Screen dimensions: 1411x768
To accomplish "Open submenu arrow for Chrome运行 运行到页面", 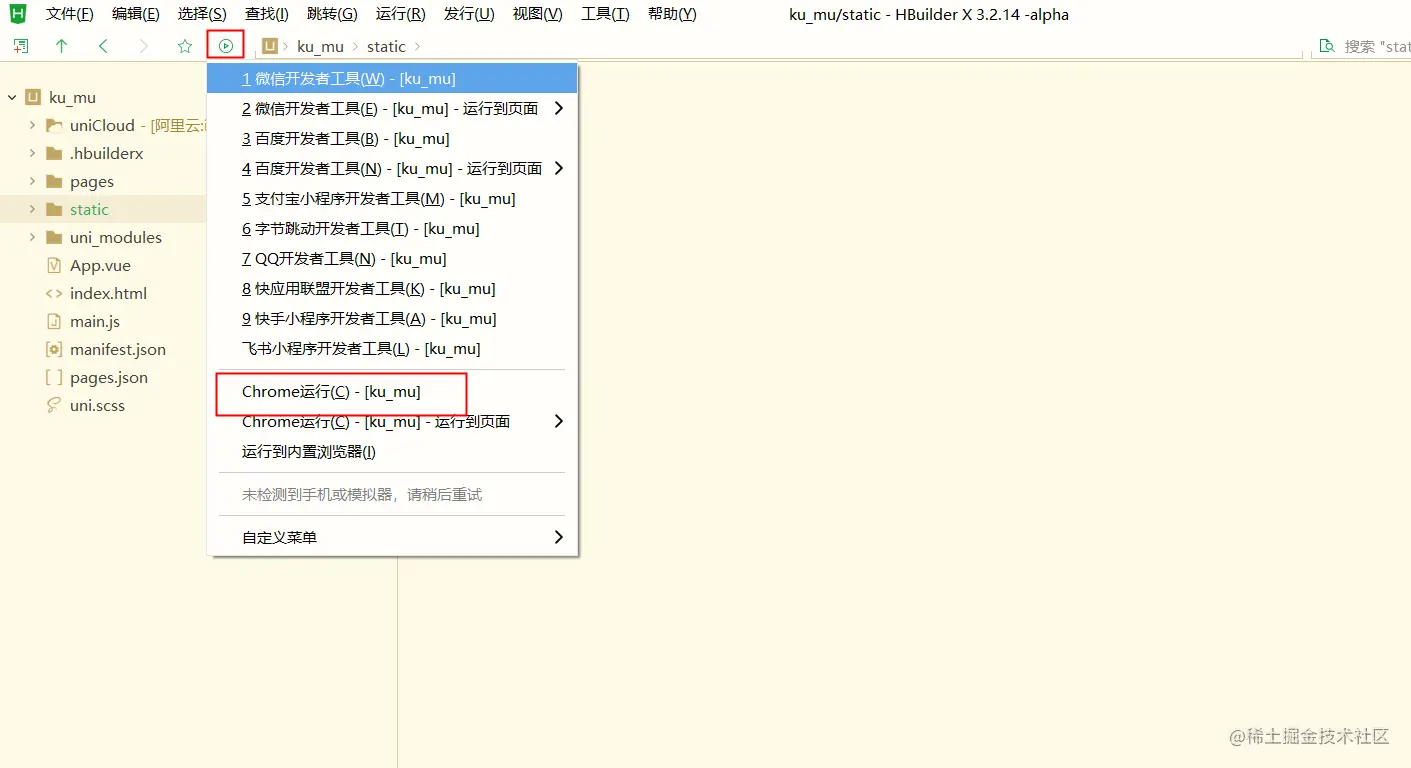I will [x=559, y=421].
